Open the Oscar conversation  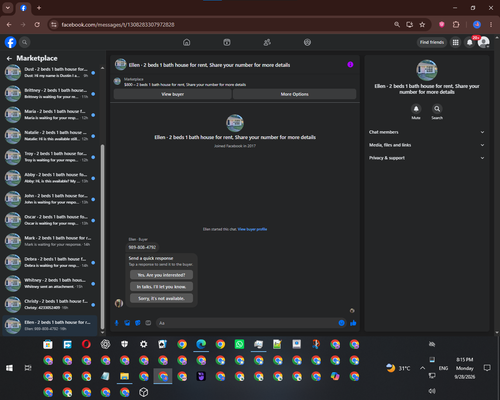pyautogui.click(x=50, y=220)
